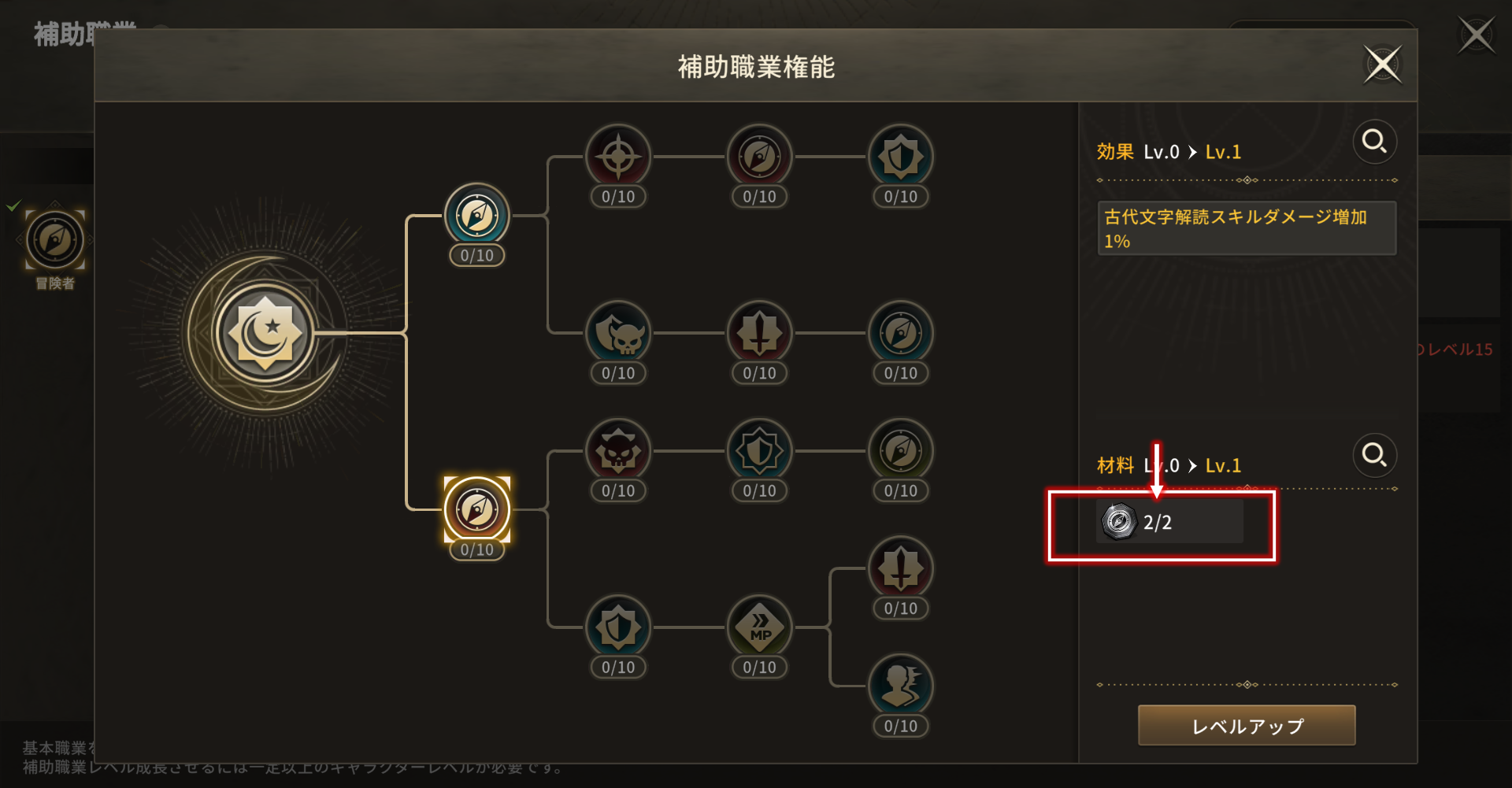Select the top-right shield skill node
The image size is (1512, 788).
pos(901,157)
